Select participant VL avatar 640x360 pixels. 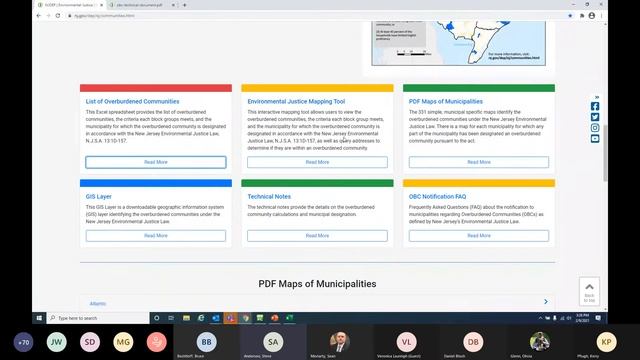[x=407, y=342]
